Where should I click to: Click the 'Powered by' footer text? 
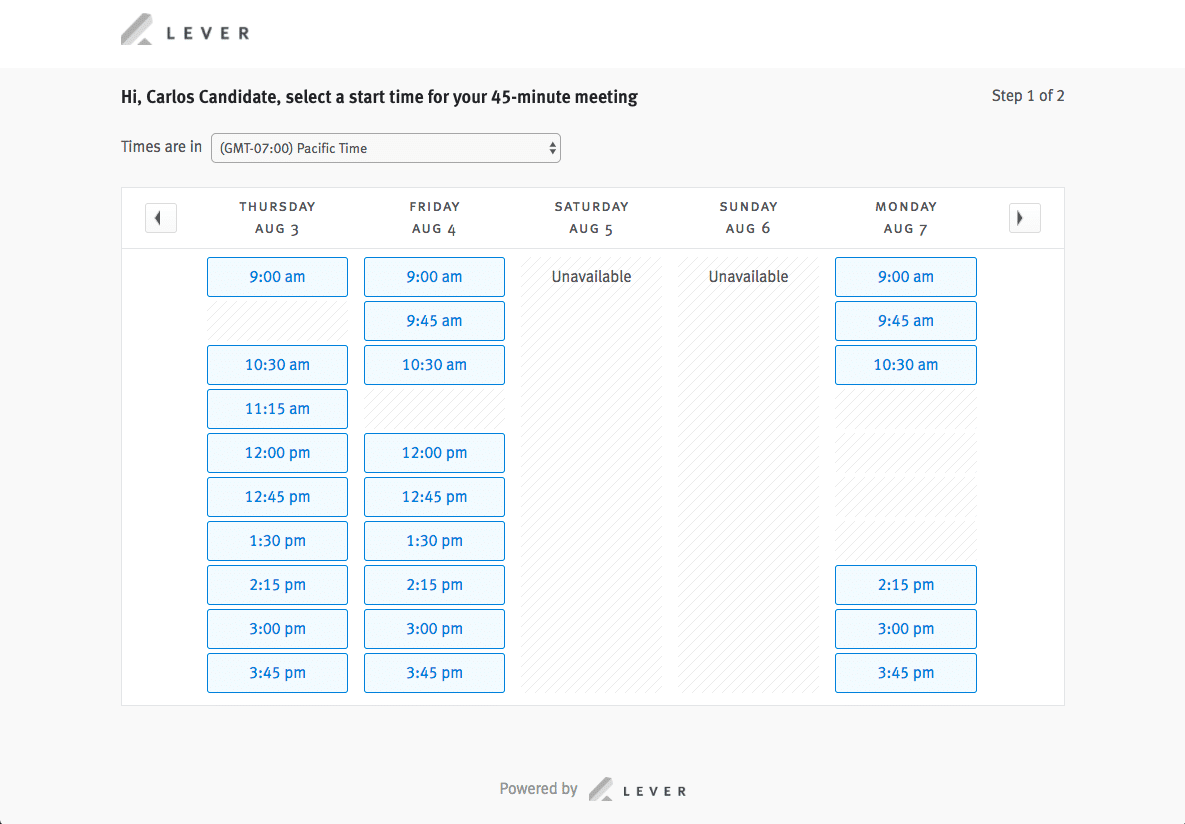coord(538,788)
